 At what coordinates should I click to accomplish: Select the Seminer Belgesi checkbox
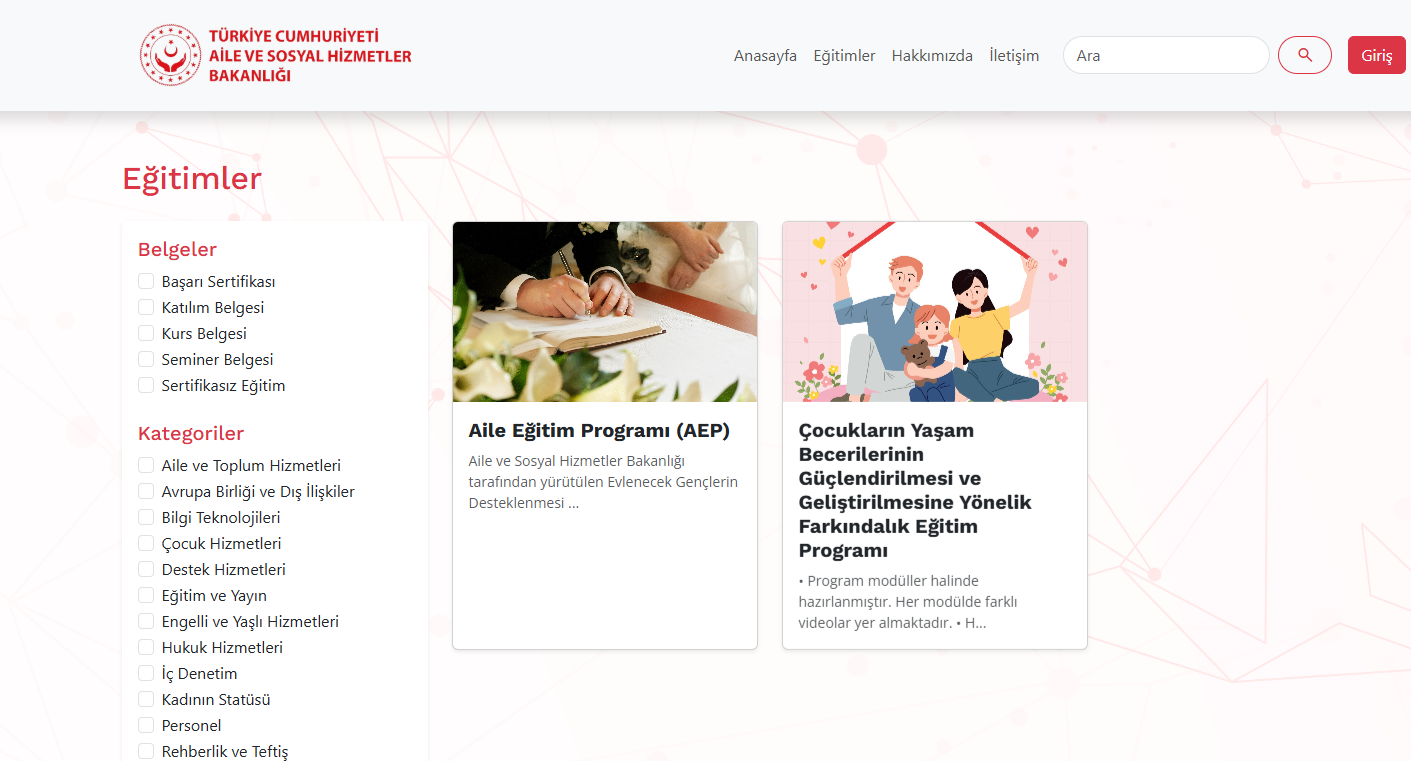[x=146, y=360]
